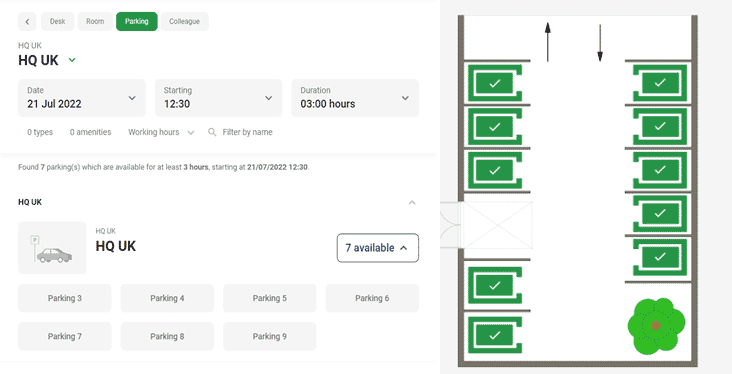Switch to the Colleague tab
The height and width of the screenshot is (374, 732).
point(184,21)
